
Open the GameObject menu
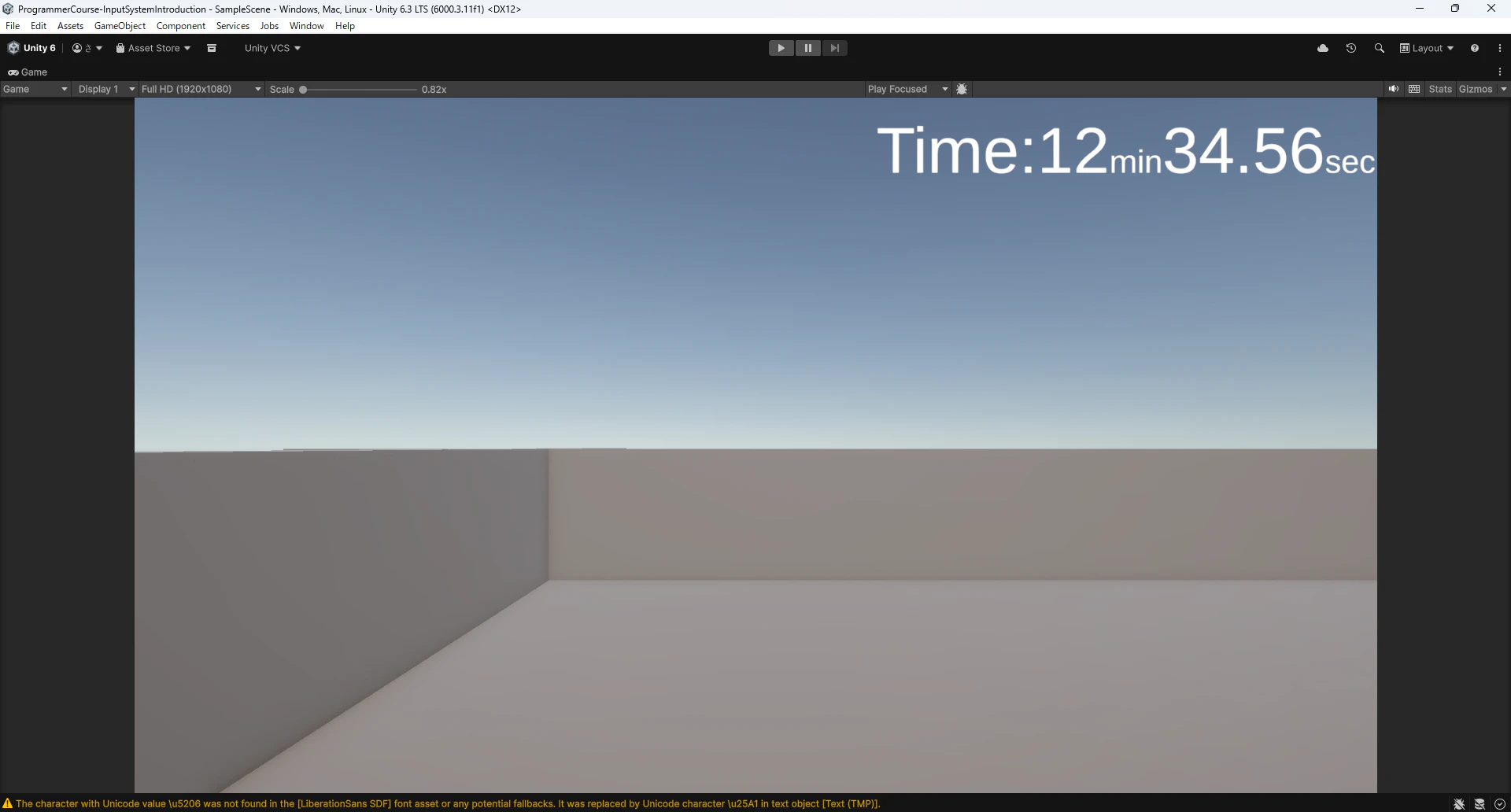(x=120, y=26)
